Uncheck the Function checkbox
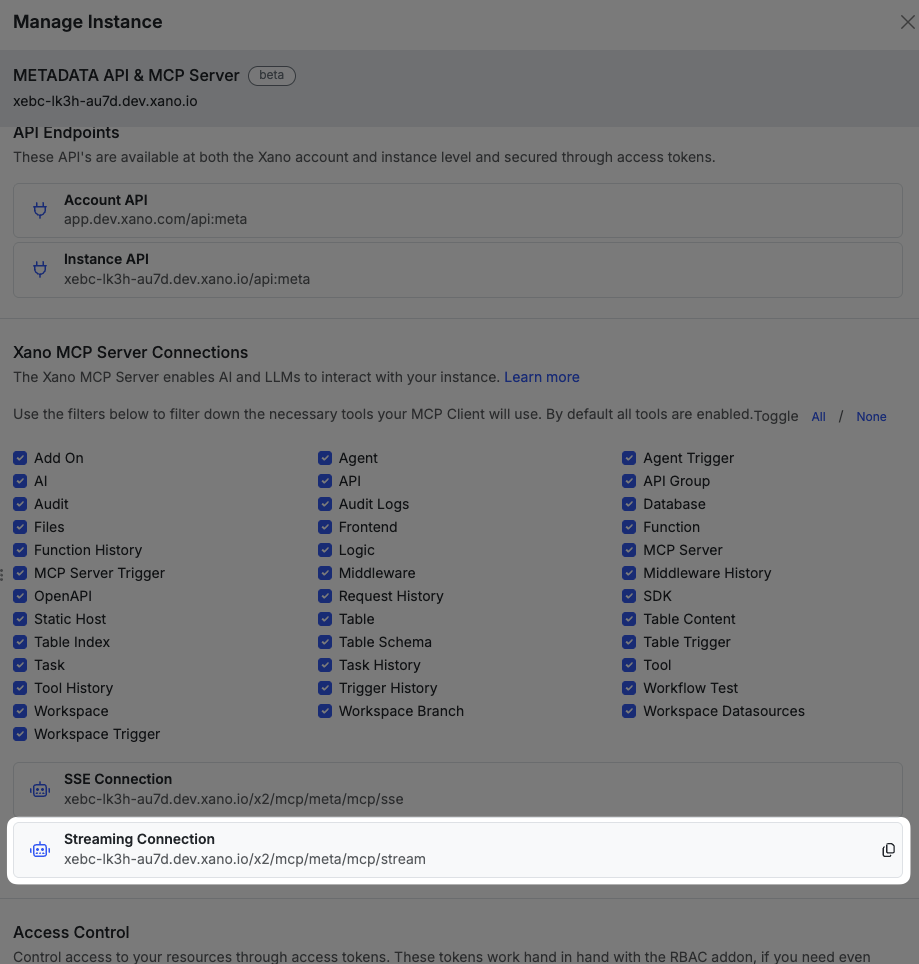The image size is (919, 964). [x=629, y=527]
